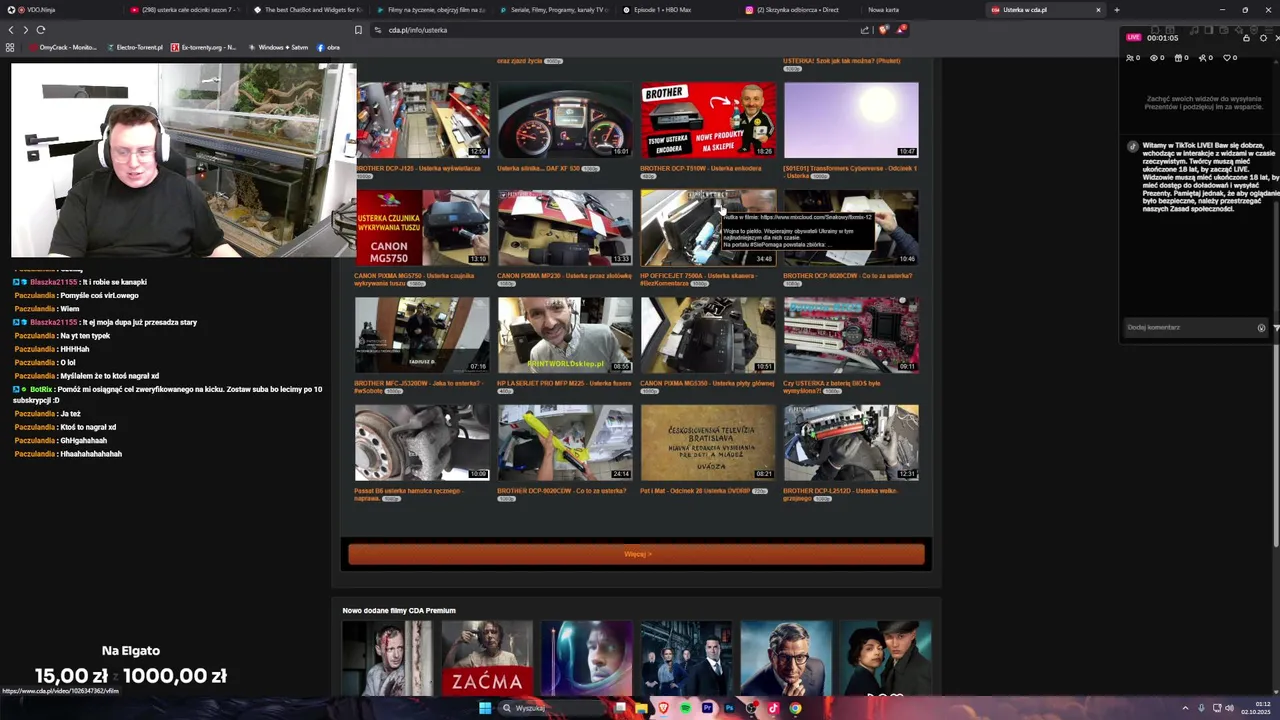
Task: Open TikTok Live Studio from the taskbar
Action: point(773,708)
